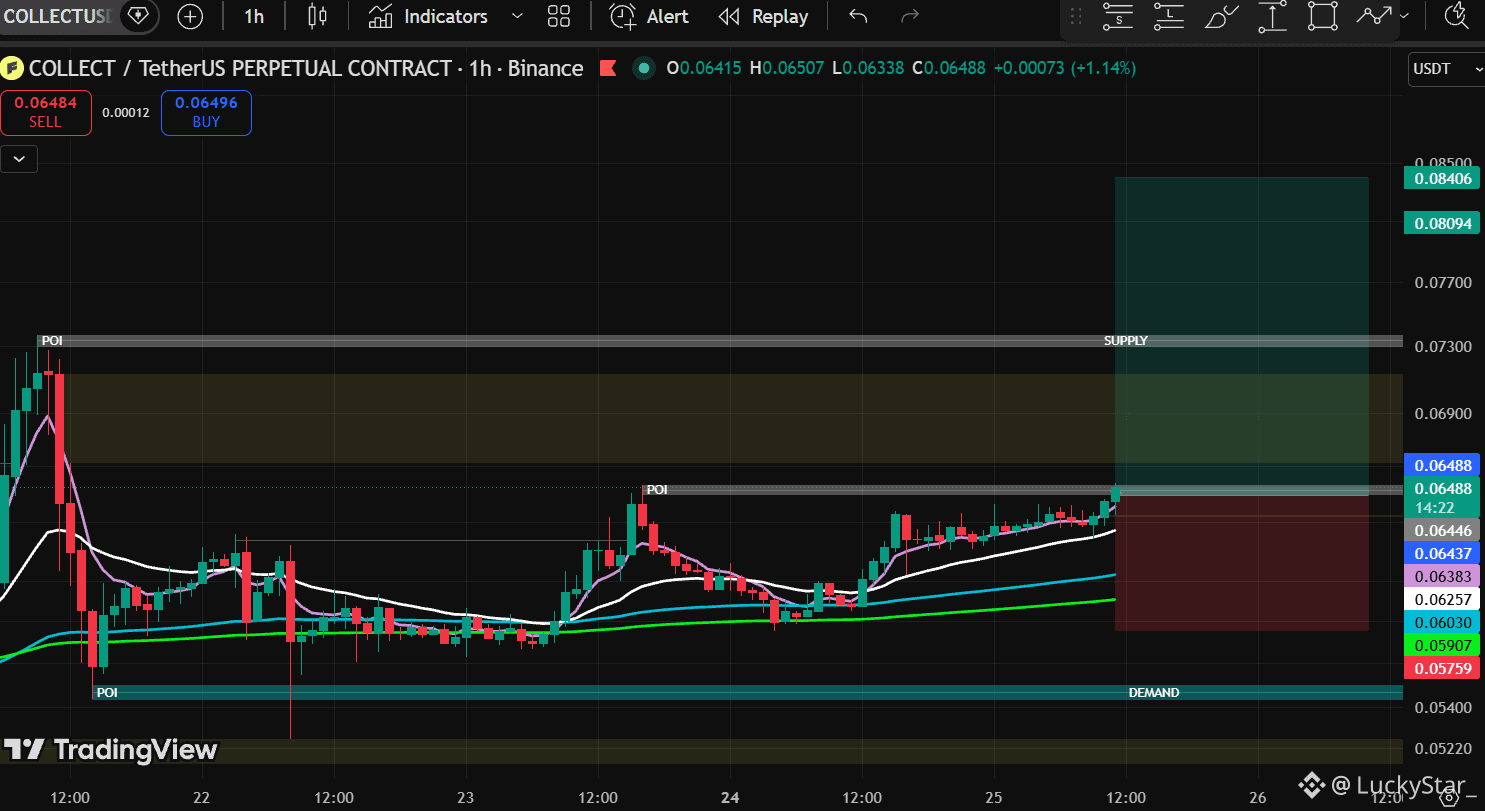
Task: Click the white 0.06257 moving average label
Action: 1443,599
